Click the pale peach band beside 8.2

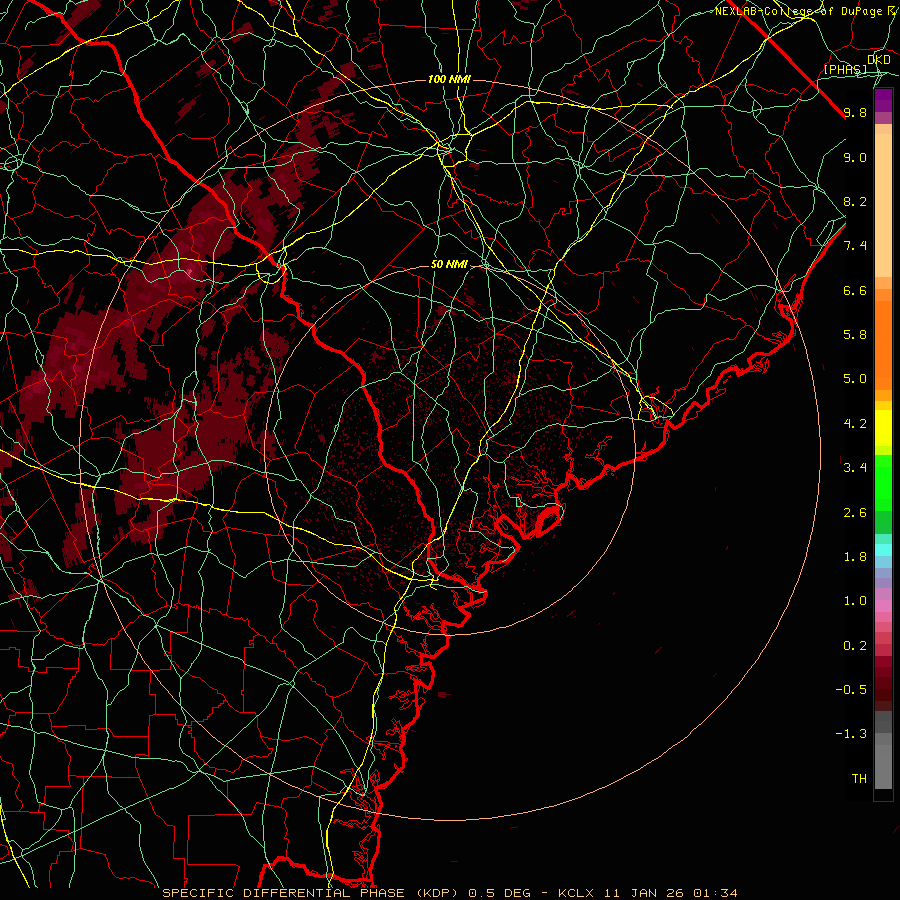(x=884, y=205)
